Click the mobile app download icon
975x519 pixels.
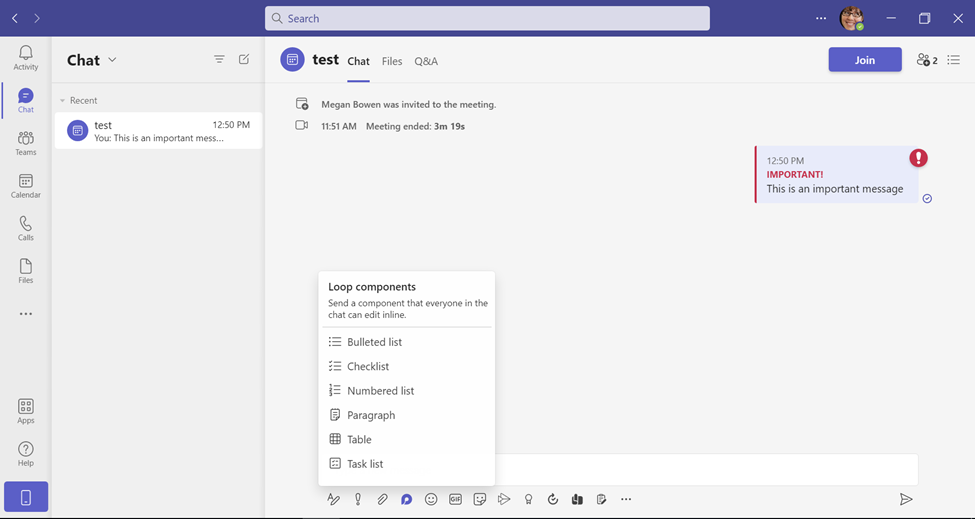[x=25, y=497]
